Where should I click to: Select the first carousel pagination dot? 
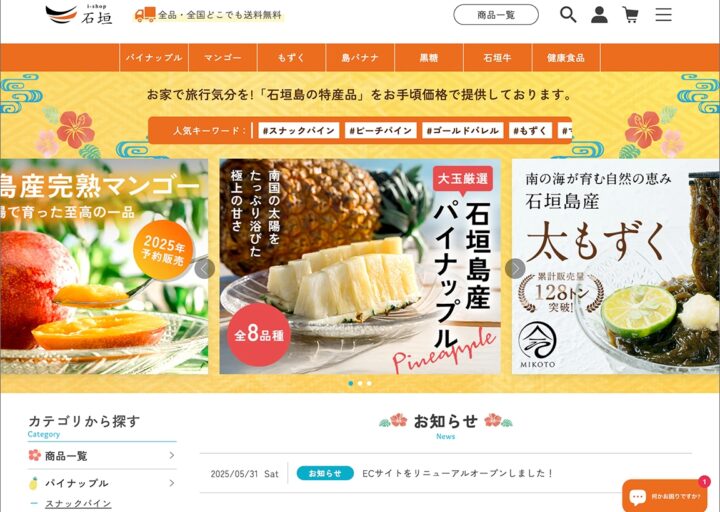tap(351, 383)
